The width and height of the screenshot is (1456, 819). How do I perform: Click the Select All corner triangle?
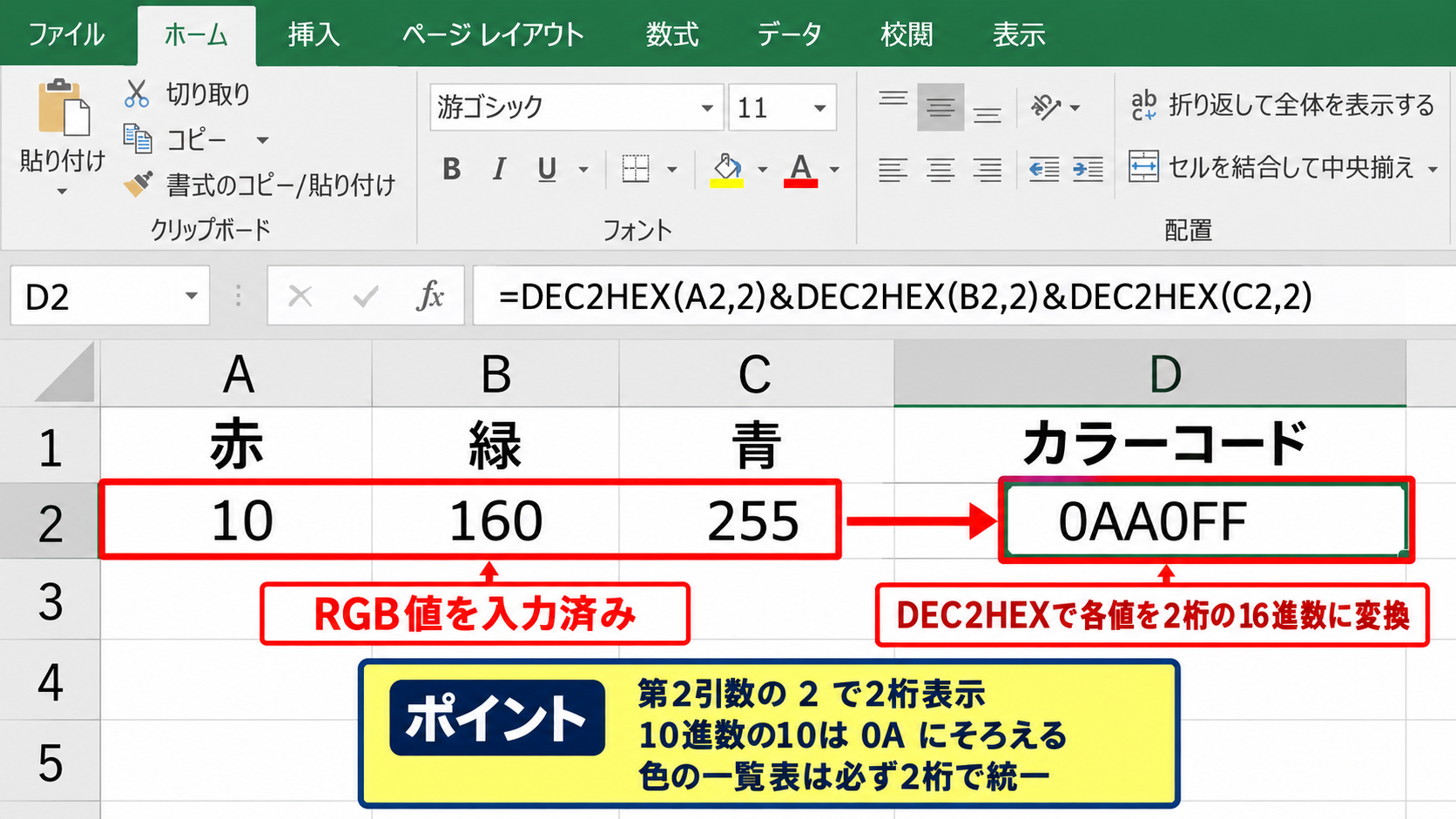[x=65, y=373]
